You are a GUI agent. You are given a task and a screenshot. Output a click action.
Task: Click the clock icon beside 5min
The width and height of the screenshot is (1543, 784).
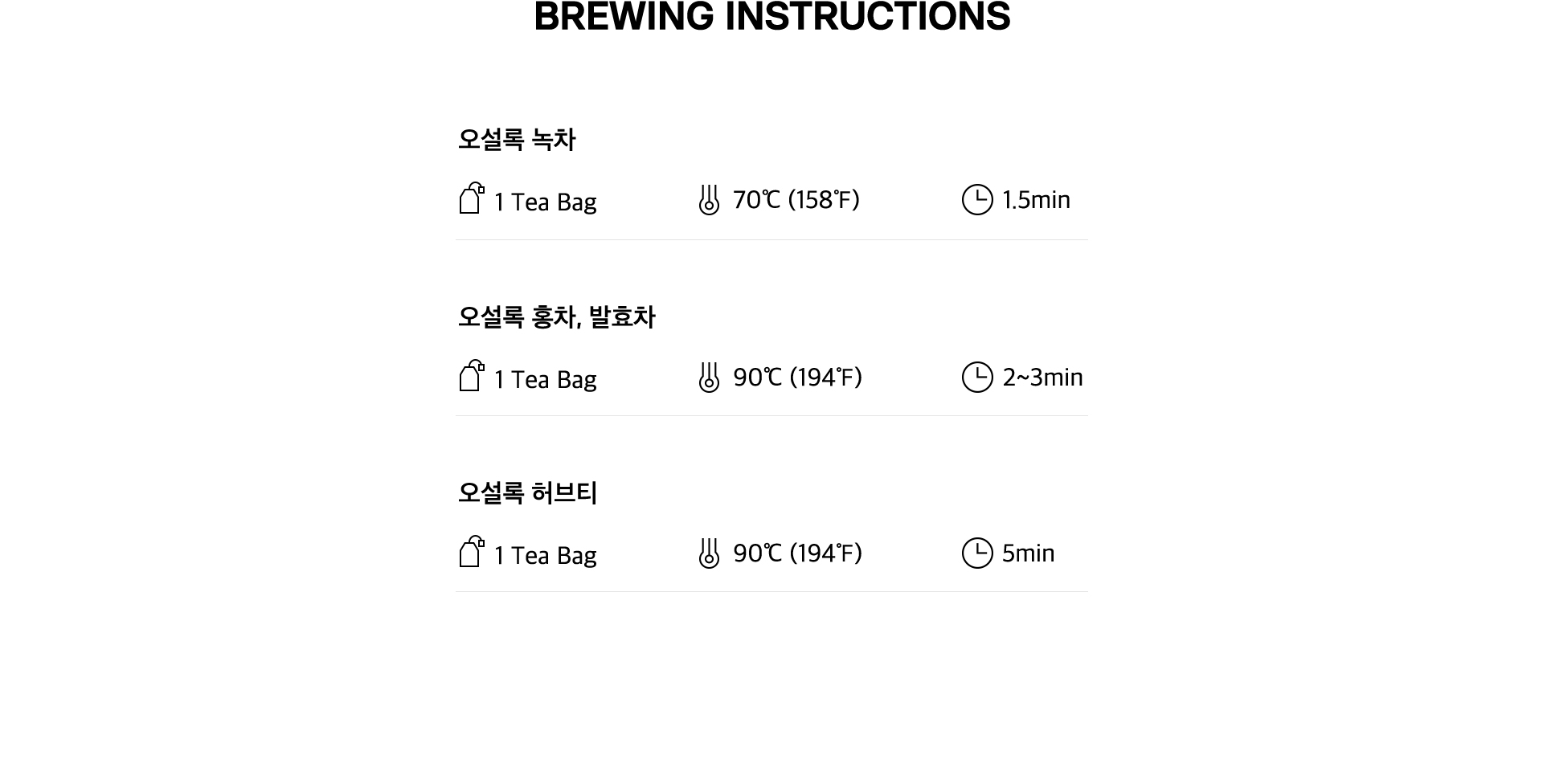click(977, 553)
